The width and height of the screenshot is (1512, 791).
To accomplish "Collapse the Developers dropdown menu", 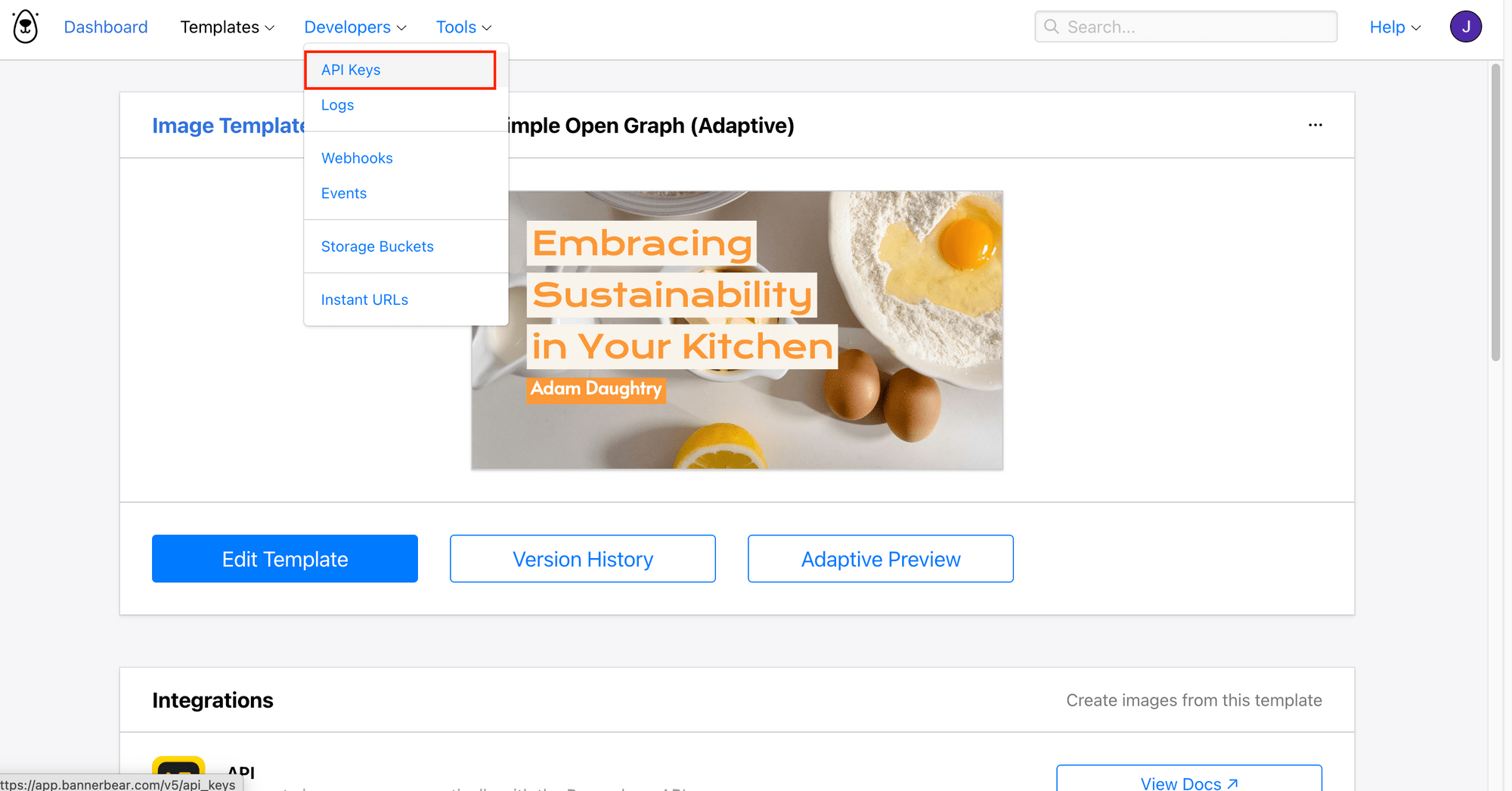I will 355,27.
